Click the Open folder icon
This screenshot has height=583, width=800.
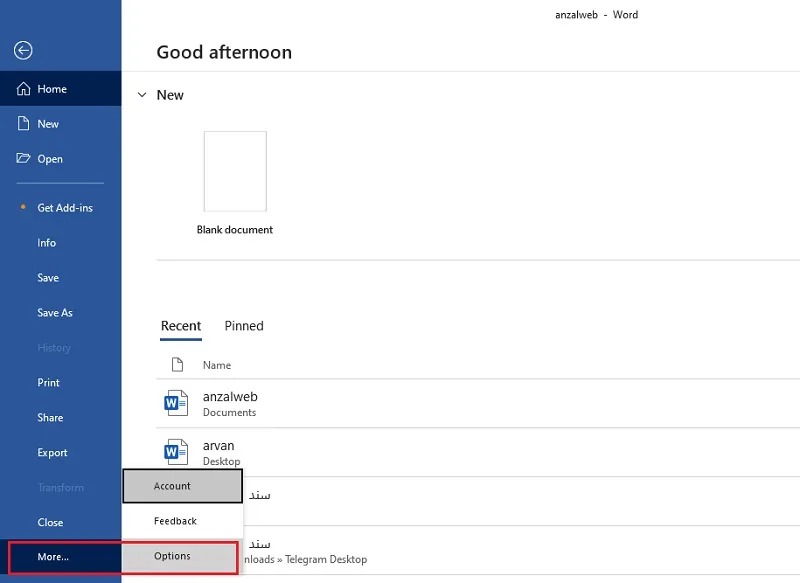pos(23,158)
